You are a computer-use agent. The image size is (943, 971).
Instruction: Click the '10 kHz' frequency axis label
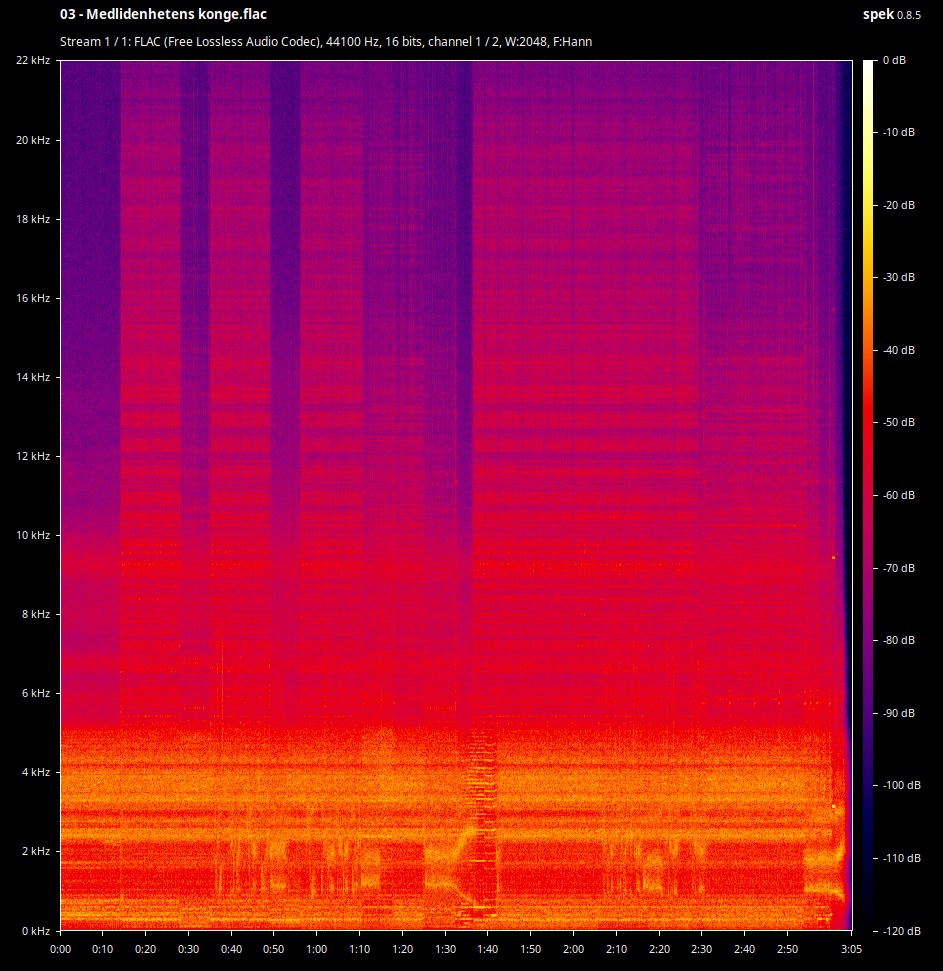[33, 535]
